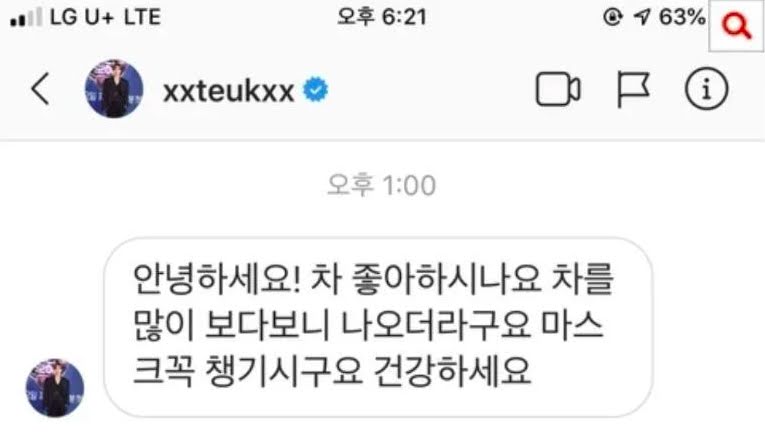Click the red magnifier search icon
This screenshot has width=765, height=448.
[x=736, y=26]
